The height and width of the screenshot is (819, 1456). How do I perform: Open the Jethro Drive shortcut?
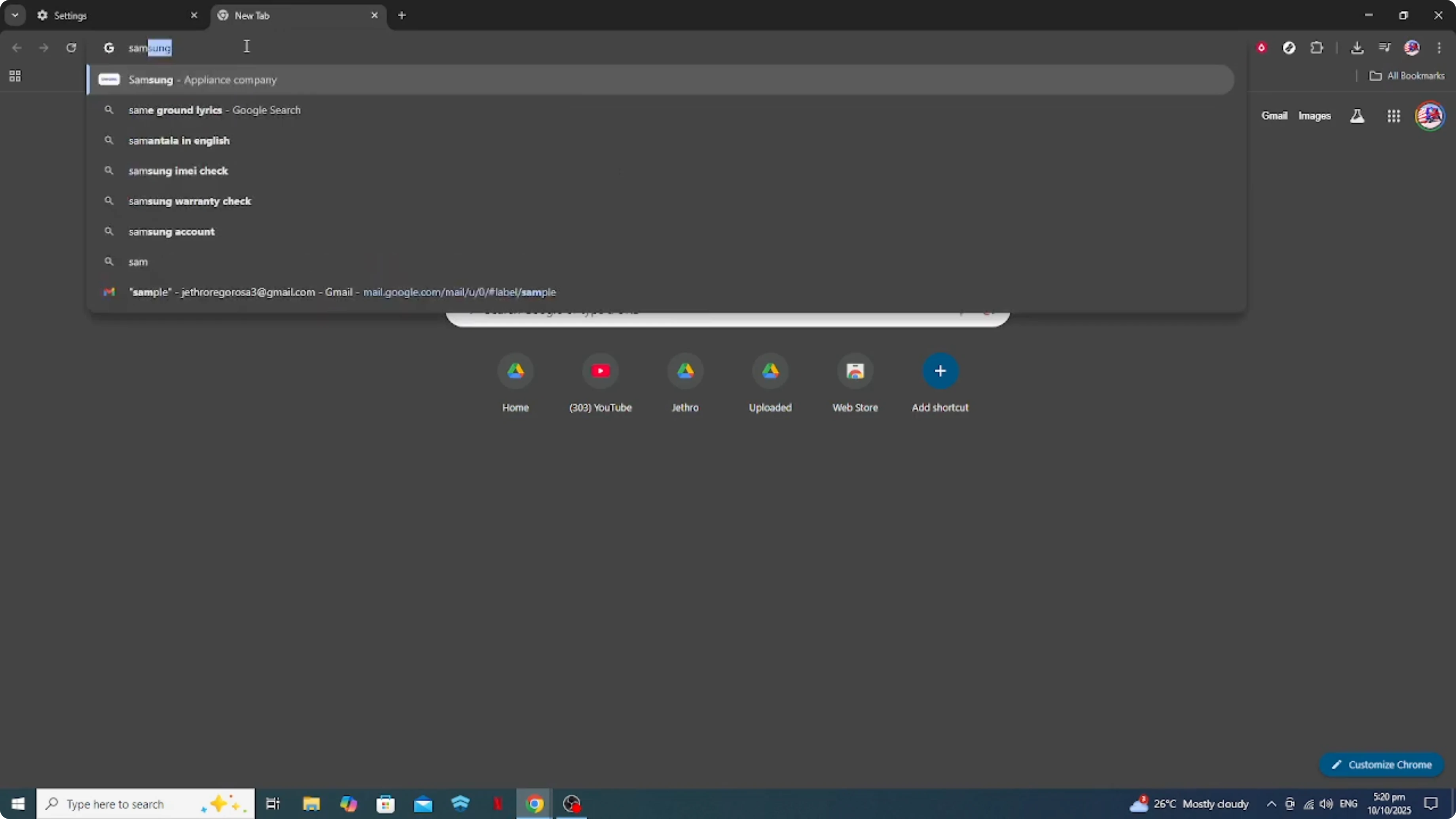coord(685,384)
